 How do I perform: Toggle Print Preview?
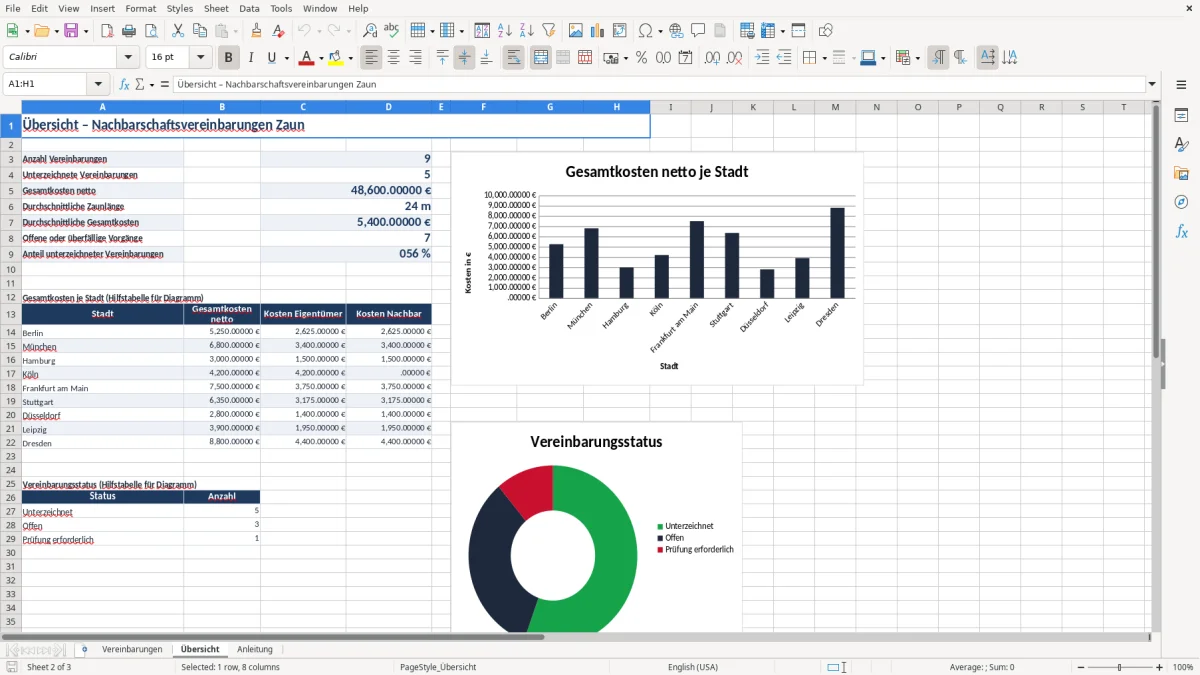(x=150, y=31)
